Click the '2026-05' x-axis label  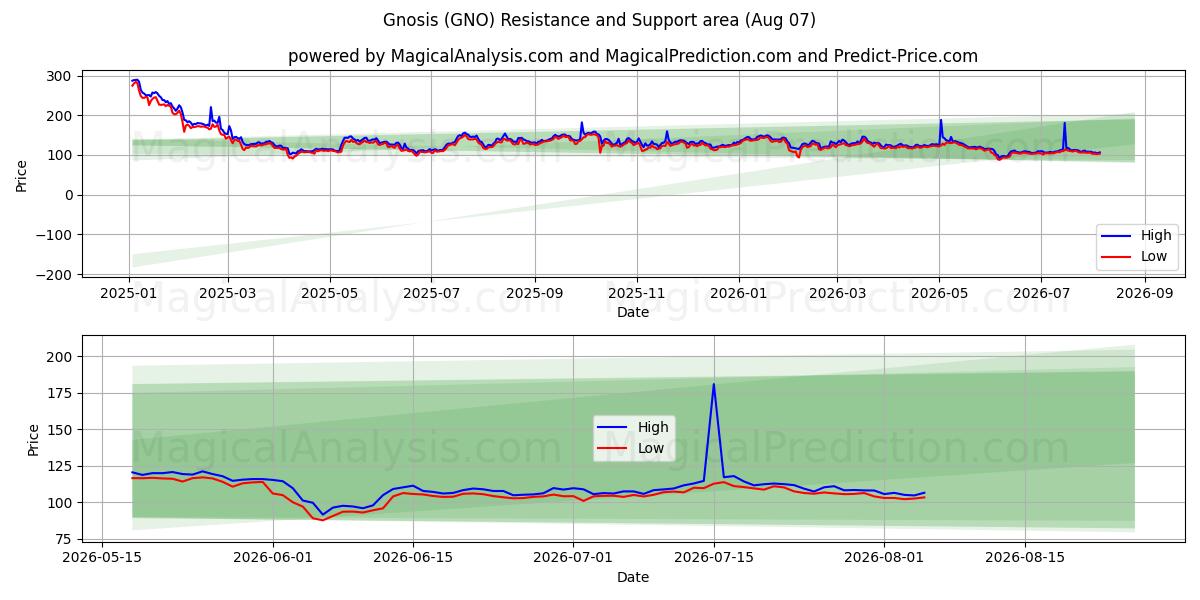point(939,294)
